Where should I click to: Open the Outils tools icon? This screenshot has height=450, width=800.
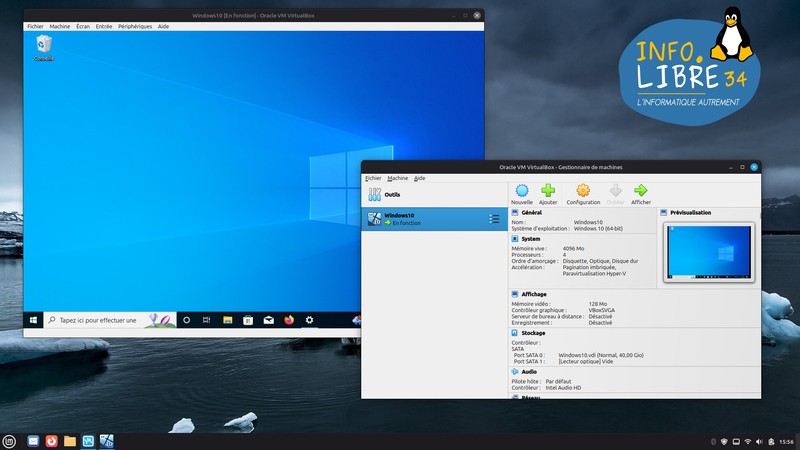[x=375, y=194]
